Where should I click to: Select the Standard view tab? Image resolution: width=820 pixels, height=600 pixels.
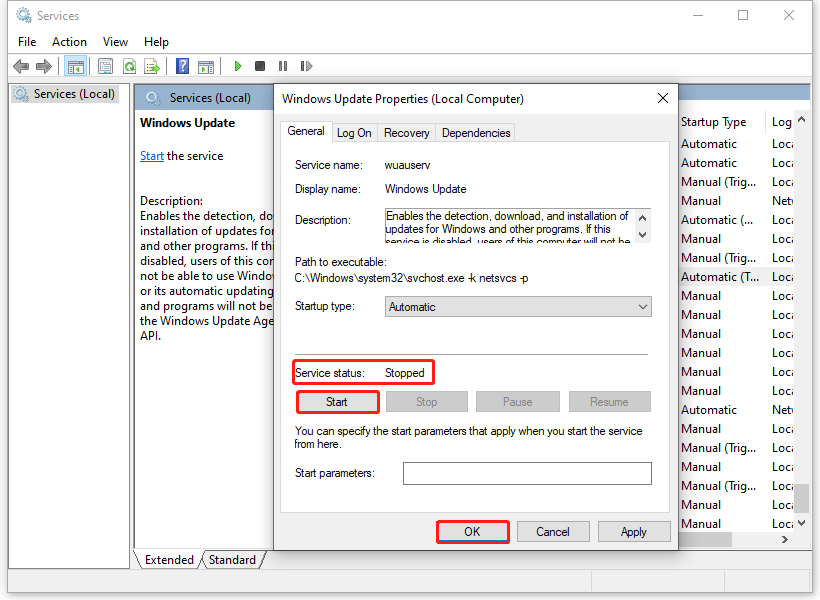point(232,560)
